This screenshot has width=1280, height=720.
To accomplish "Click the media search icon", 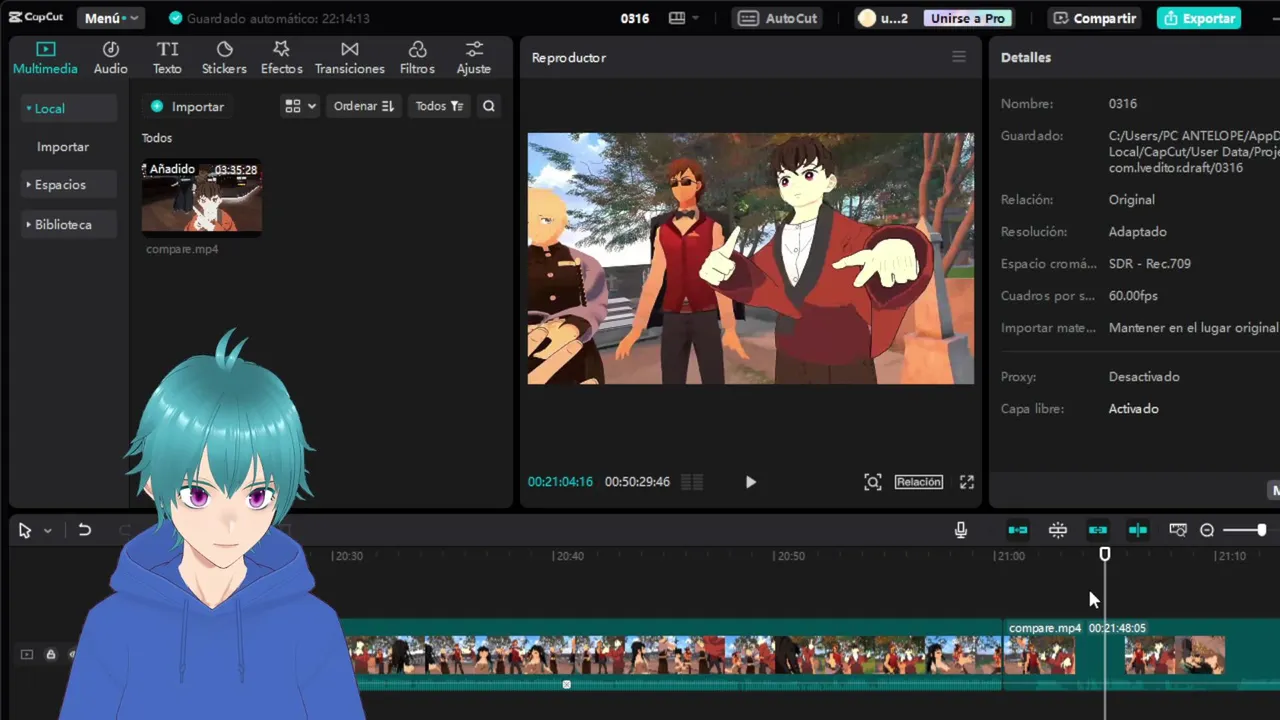I will pyautogui.click(x=488, y=106).
